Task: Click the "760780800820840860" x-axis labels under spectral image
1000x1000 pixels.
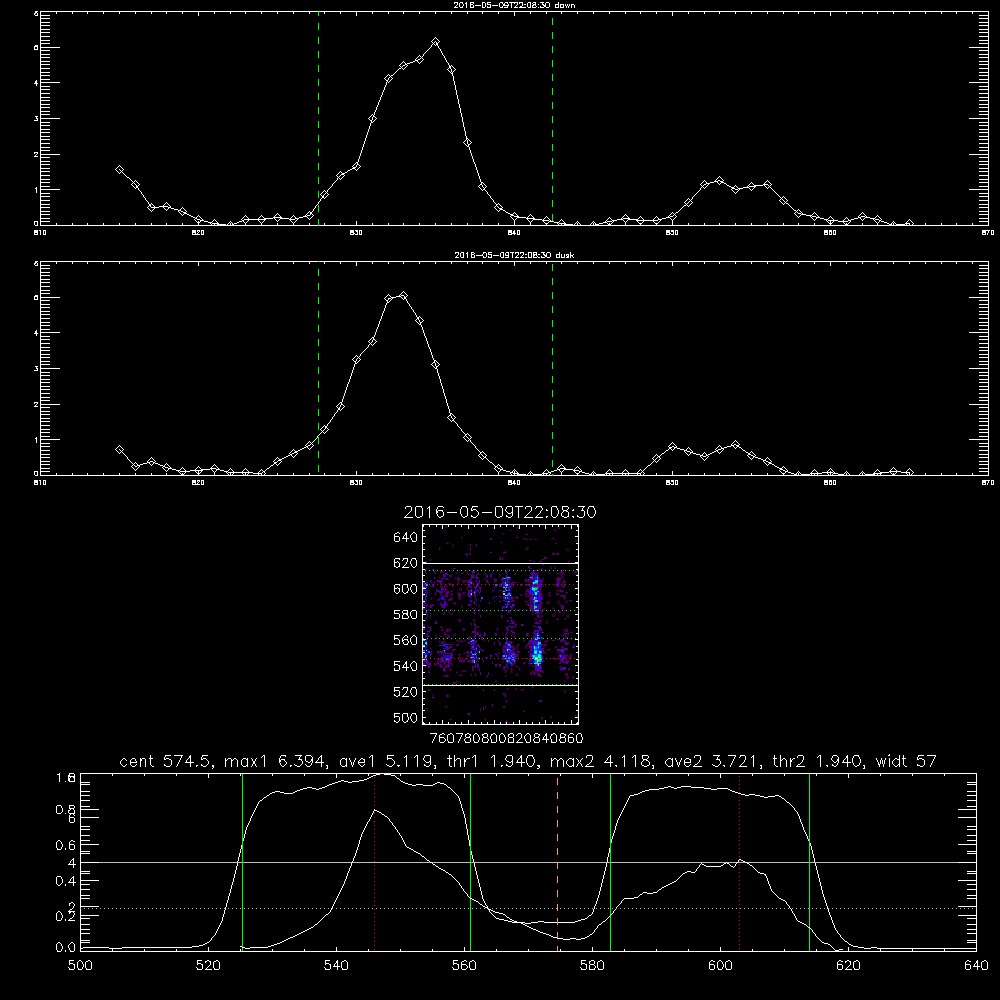Action: pos(506,738)
